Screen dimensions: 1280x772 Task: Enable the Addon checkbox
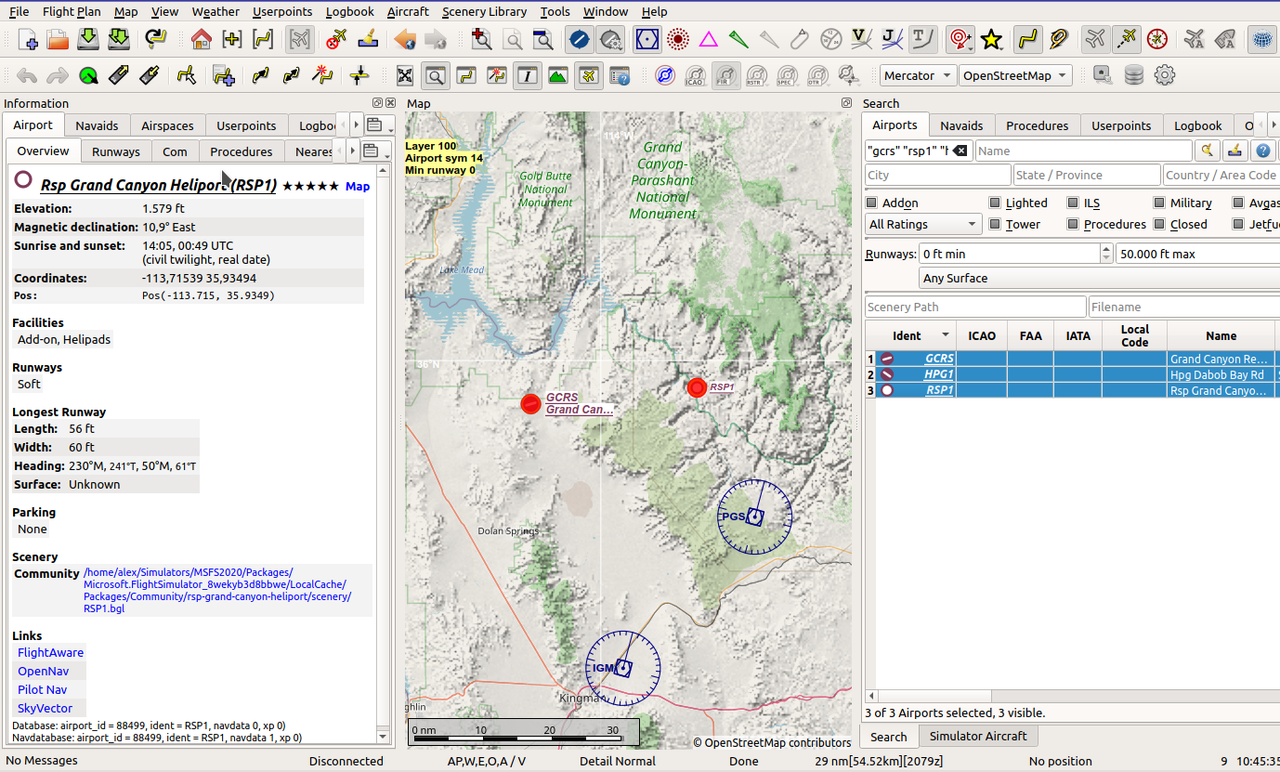pyautogui.click(x=873, y=203)
